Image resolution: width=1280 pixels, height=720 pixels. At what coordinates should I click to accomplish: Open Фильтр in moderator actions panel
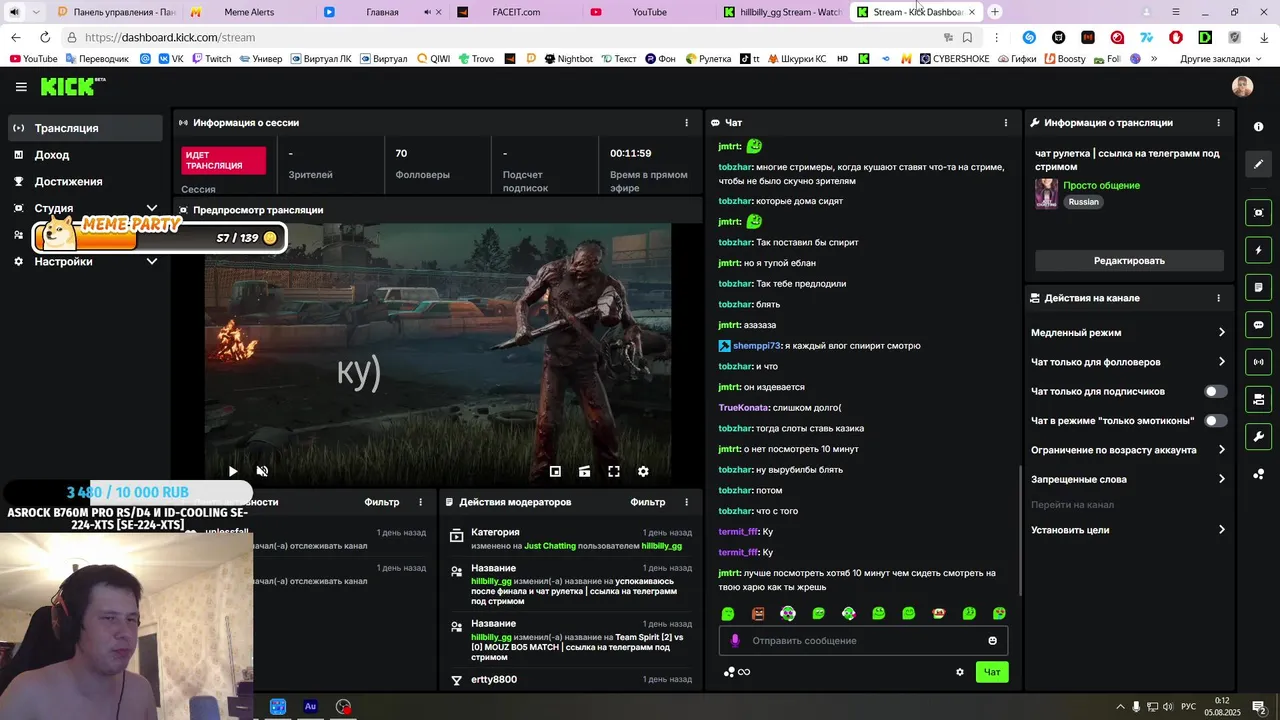click(x=648, y=502)
